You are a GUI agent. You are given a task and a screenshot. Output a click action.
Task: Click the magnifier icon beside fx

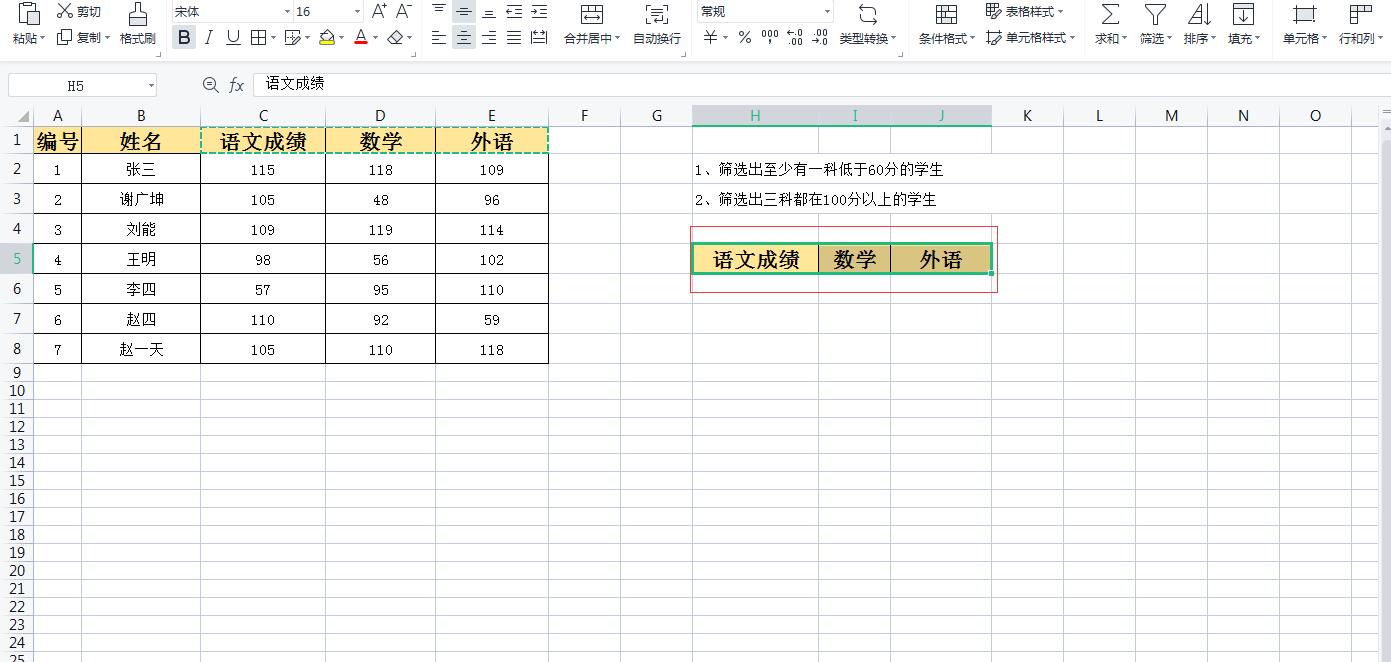[x=210, y=85]
